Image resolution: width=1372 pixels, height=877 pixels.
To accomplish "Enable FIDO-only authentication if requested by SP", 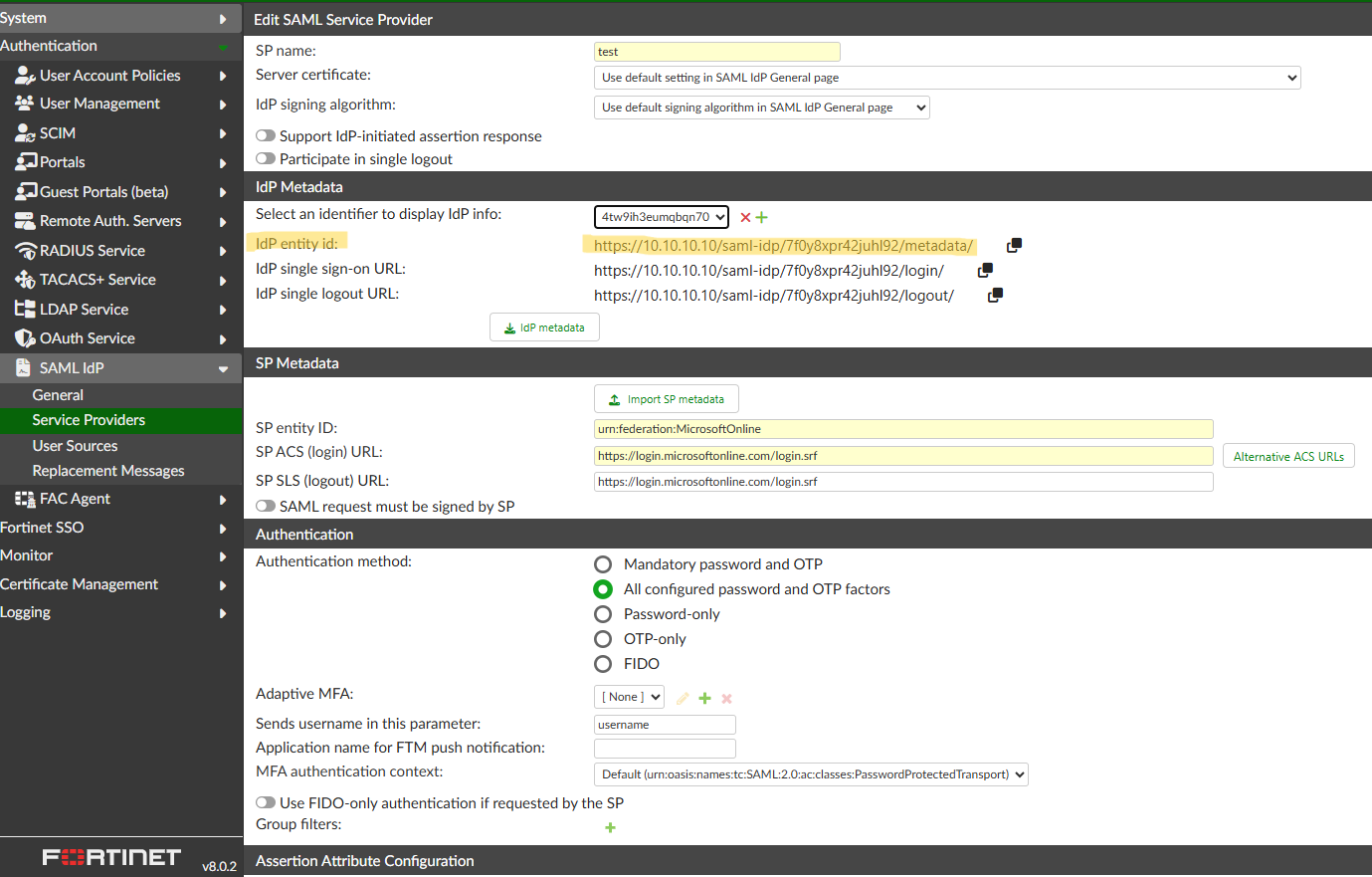I will (266, 803).
